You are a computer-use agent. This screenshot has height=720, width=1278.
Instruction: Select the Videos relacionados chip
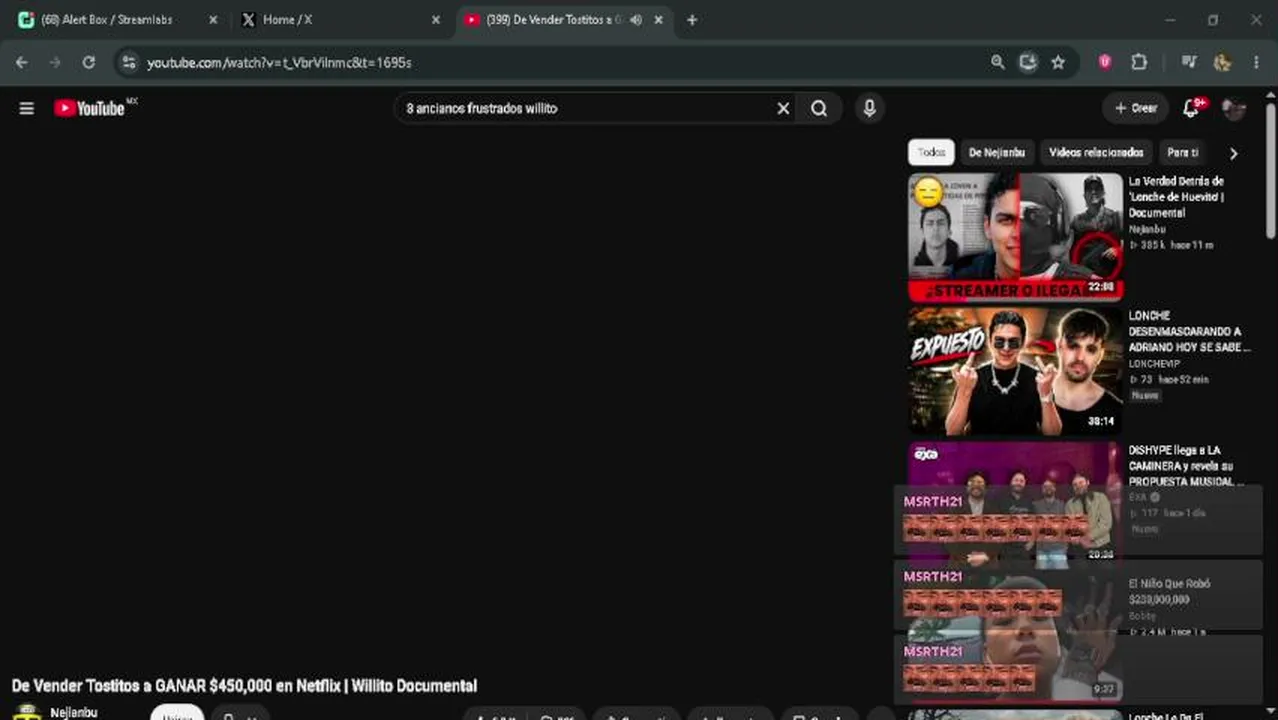pyautogui.click(x=1096, y=152)
